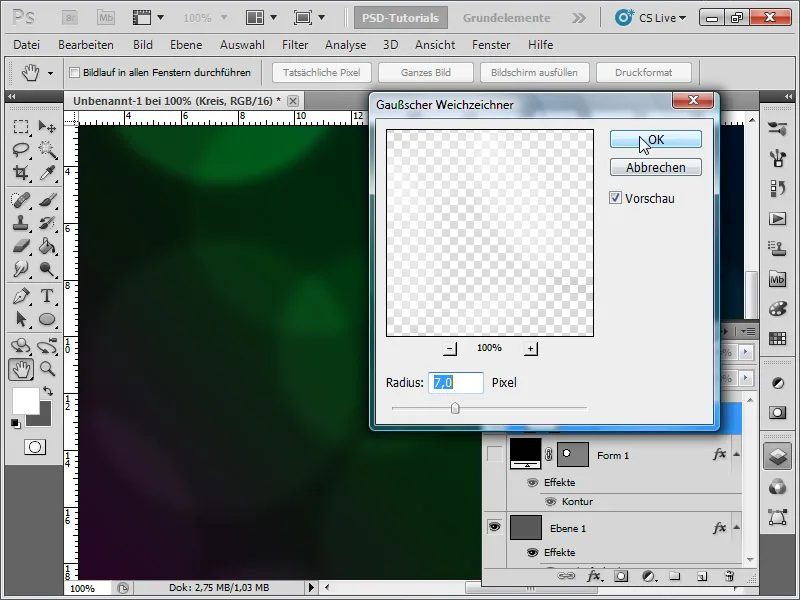The width and height of the screenshot is (800, 600).
Task: Select the Eyedropper tool
Action: (47, 173)
